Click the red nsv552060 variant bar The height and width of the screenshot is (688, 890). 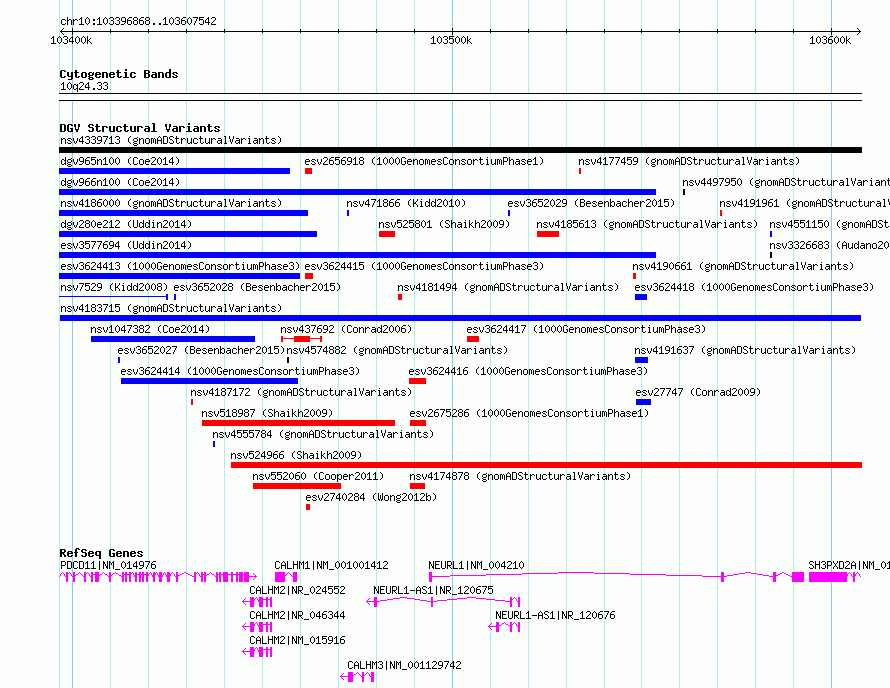pos(297,486)
